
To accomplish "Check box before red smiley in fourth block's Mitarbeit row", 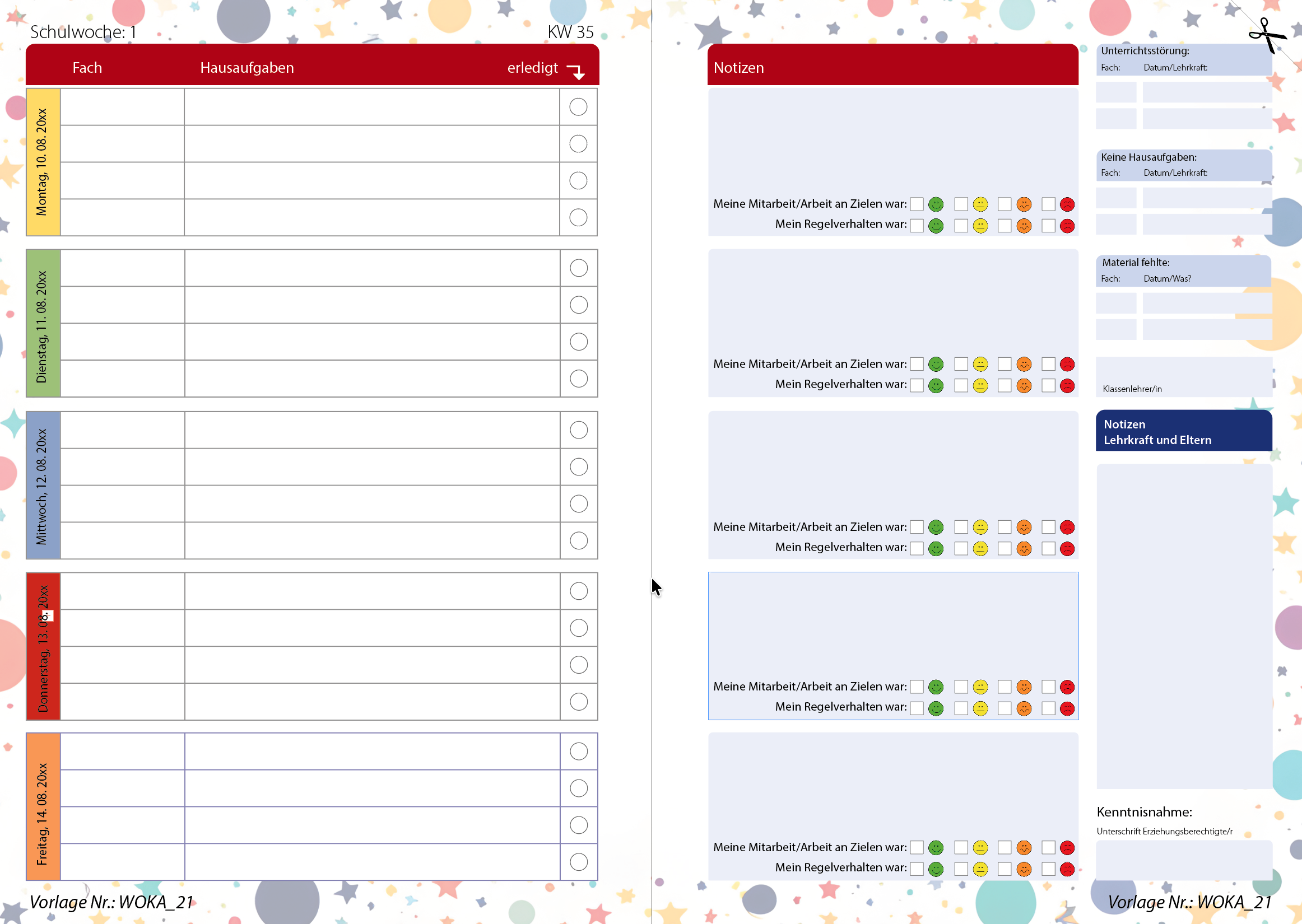I will [x=1048, y=687].
